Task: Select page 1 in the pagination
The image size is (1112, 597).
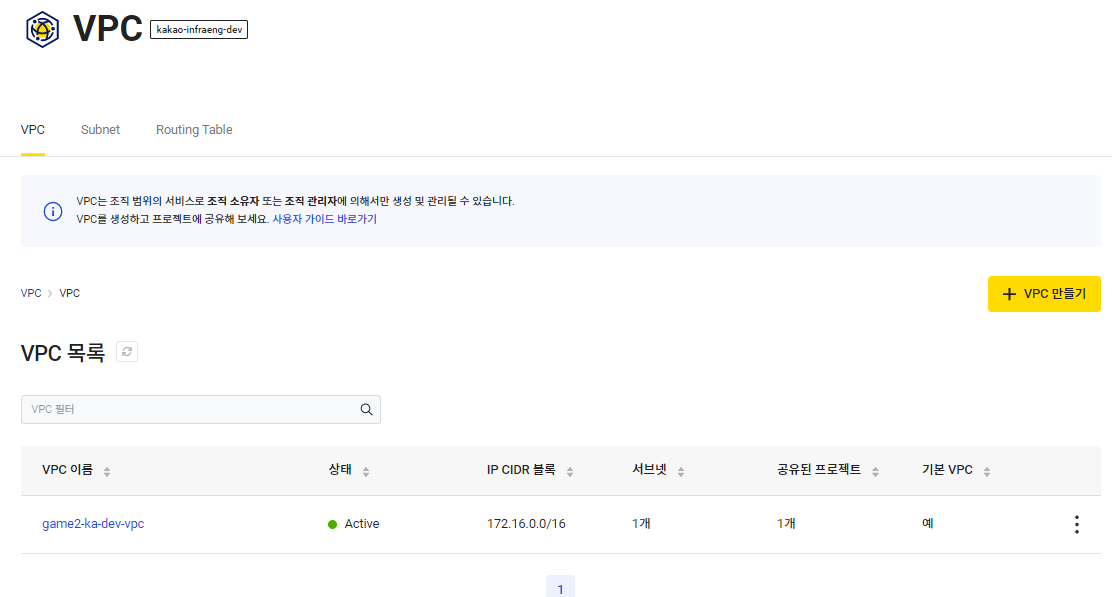Action: [x=560, y=587]
